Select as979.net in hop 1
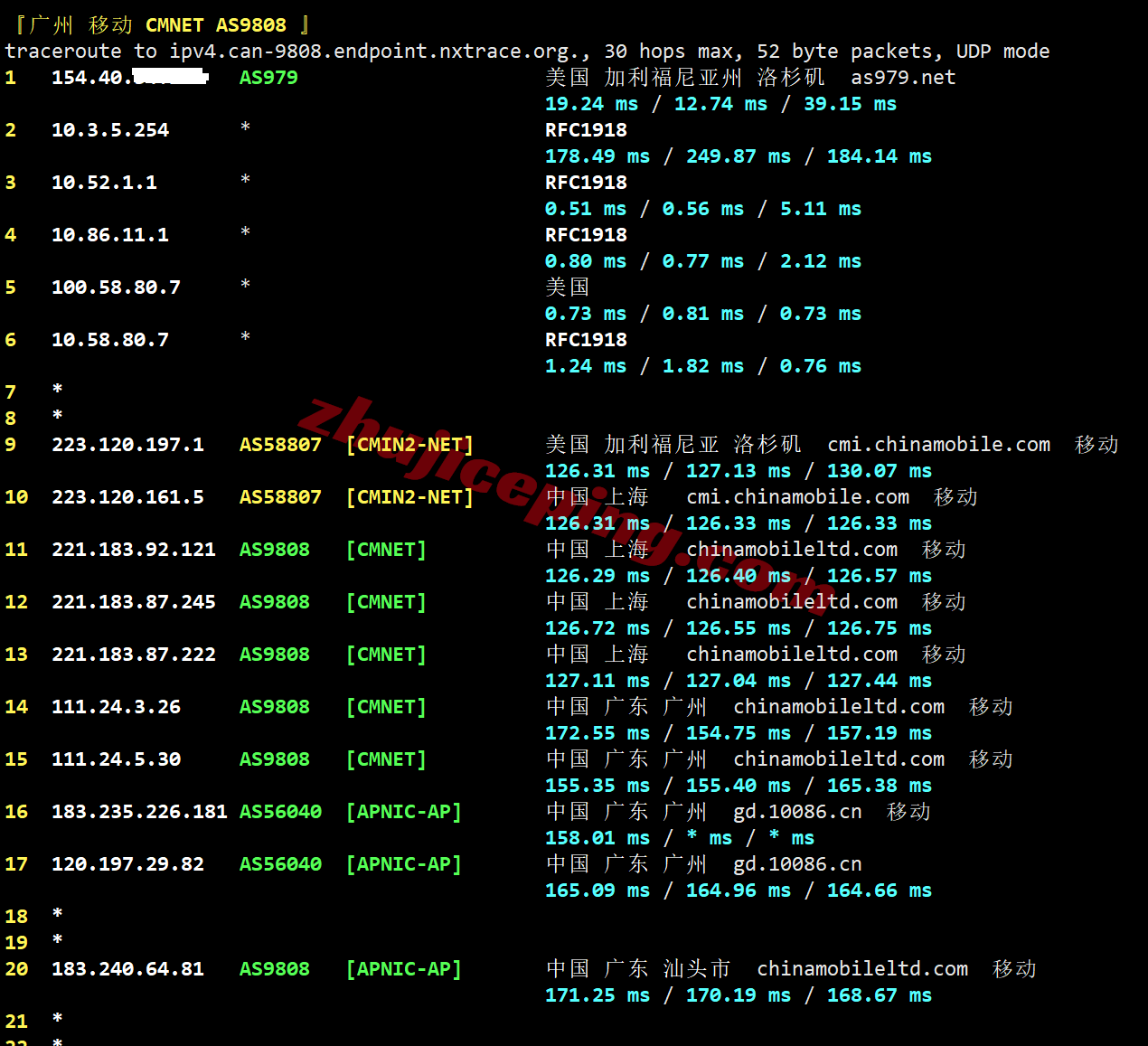The width and height of the screenshot is (1148, 1046). 903,78
